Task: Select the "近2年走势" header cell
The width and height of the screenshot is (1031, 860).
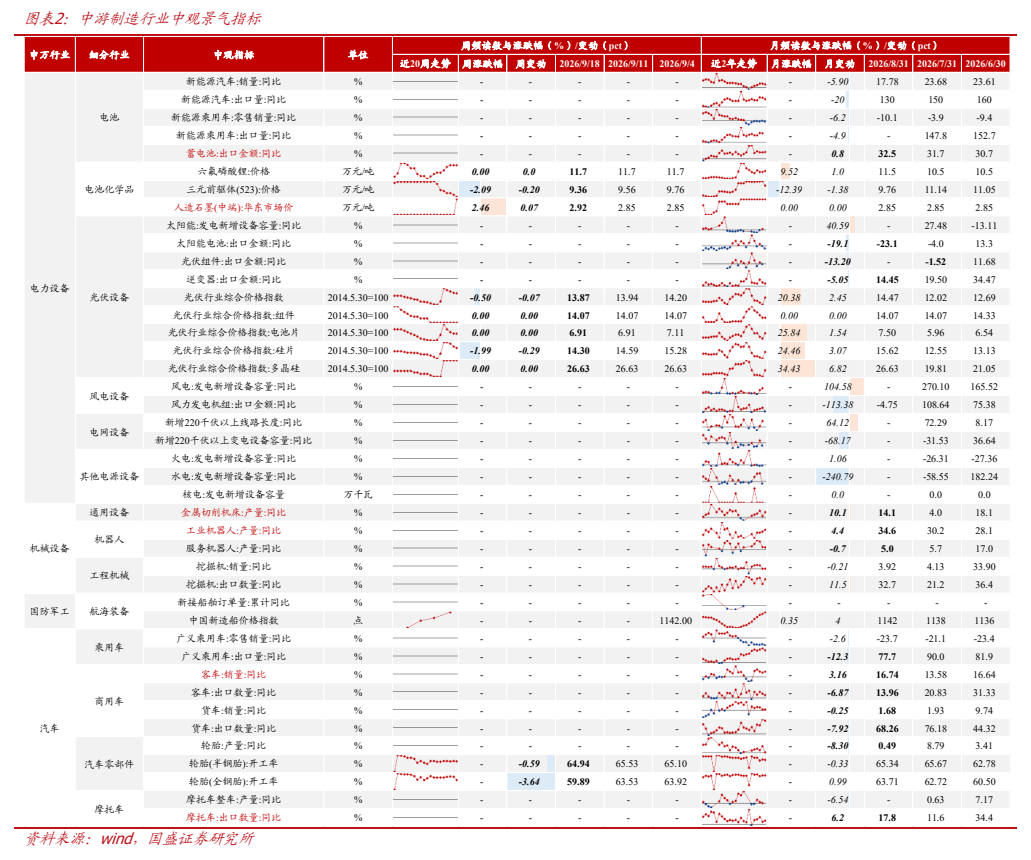Action: (734, 64)
